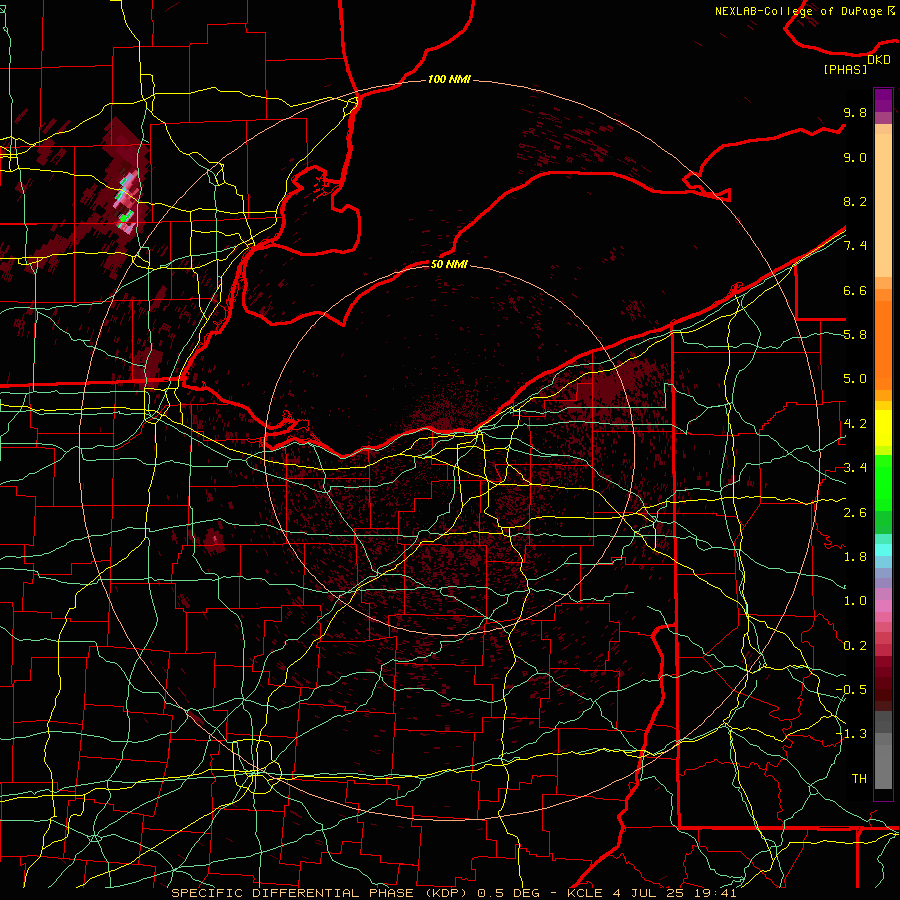Click the 9.0 scale value

tap(855, 157)
